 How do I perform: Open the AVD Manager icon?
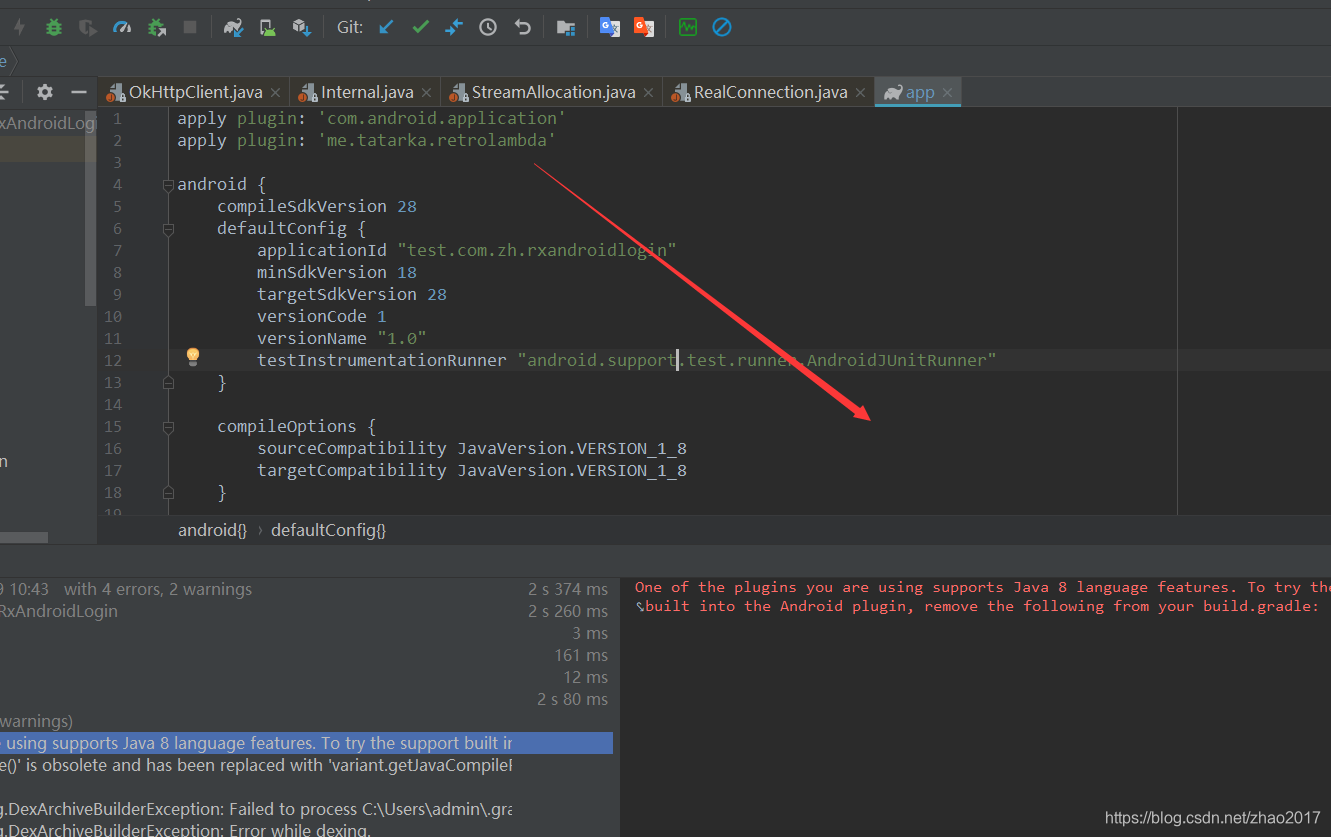coord(267,28)
